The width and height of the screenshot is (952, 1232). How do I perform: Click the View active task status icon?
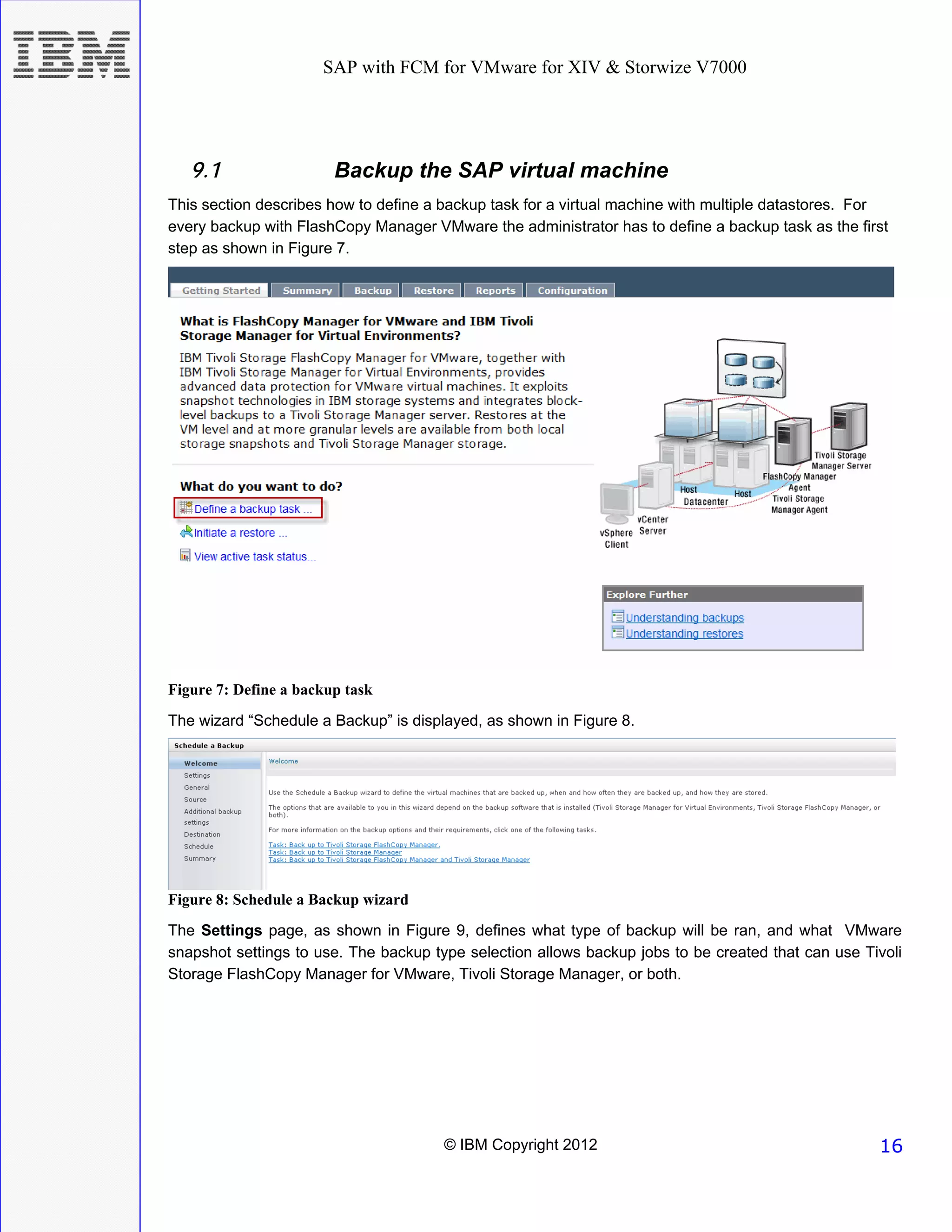185,556
